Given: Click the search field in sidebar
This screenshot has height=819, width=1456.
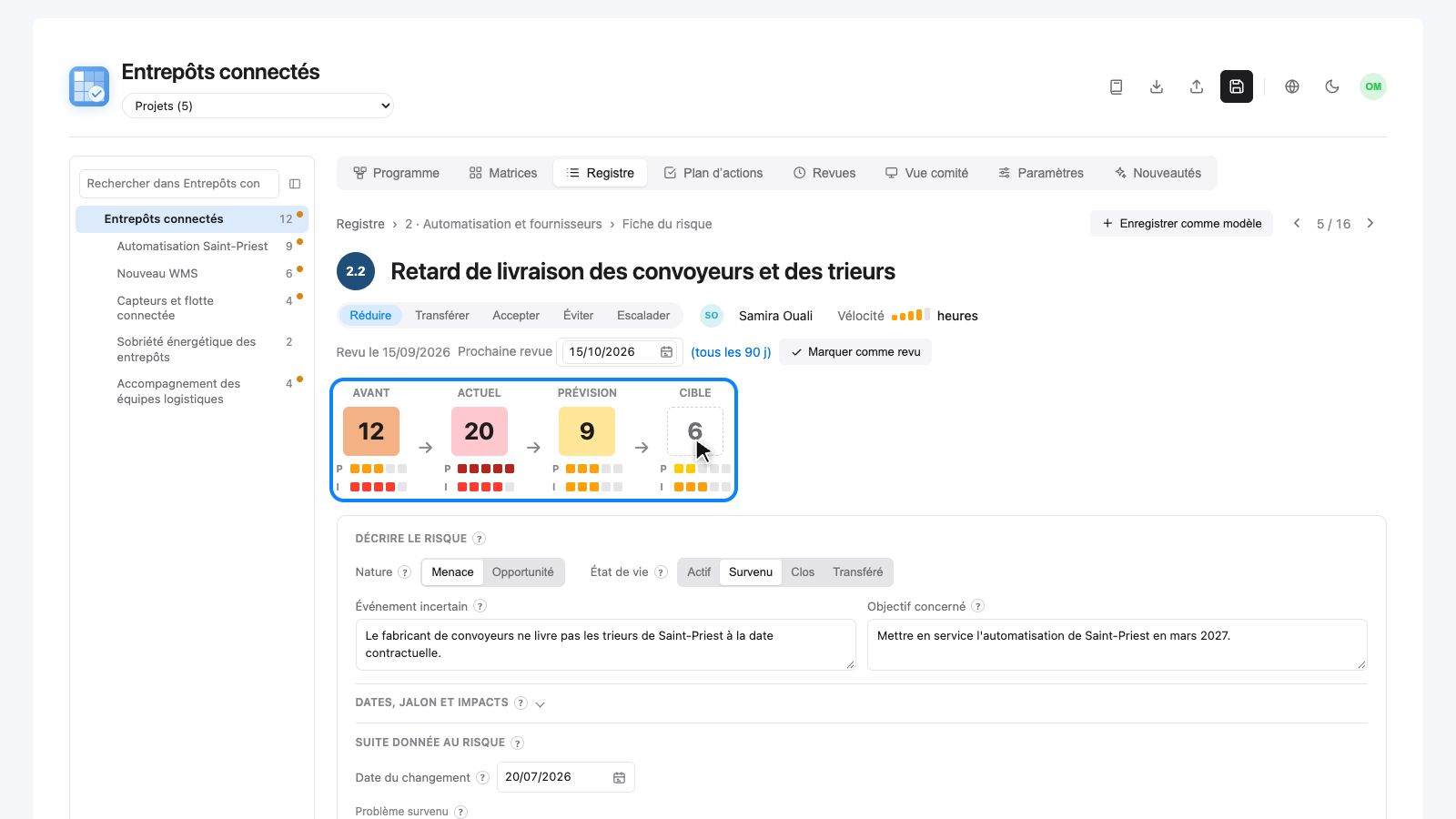Looking at the screenshot, I should [178, 184].
